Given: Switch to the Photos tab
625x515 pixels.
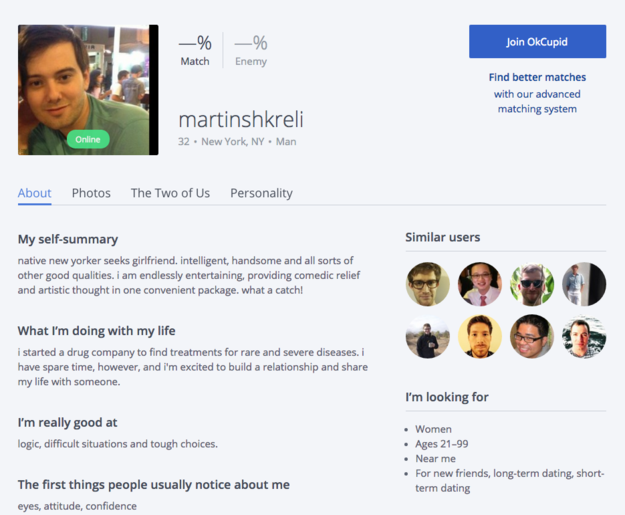Looking at the screenshot, I should [x=91, y=193].
